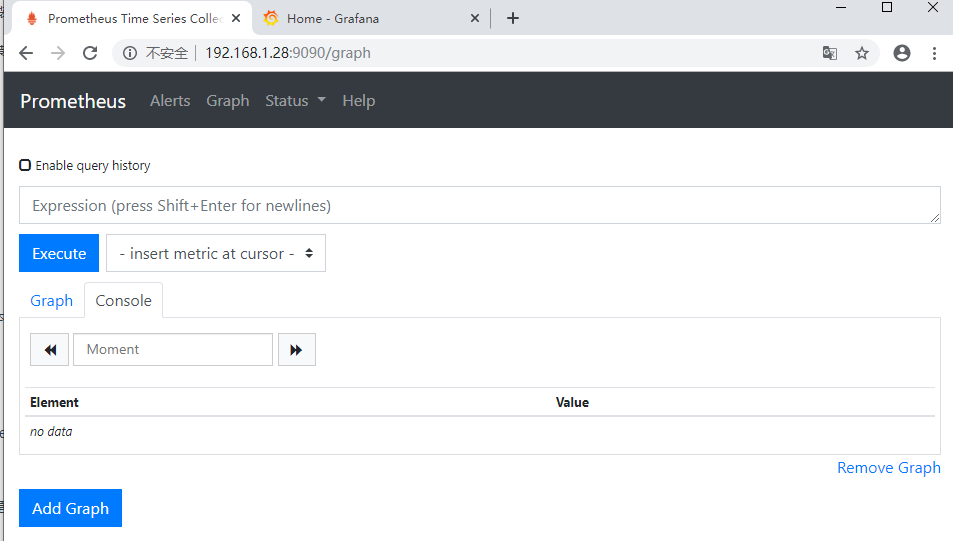
Task: Open the insert metric at cursor dropdown
Action: [216, 253]
